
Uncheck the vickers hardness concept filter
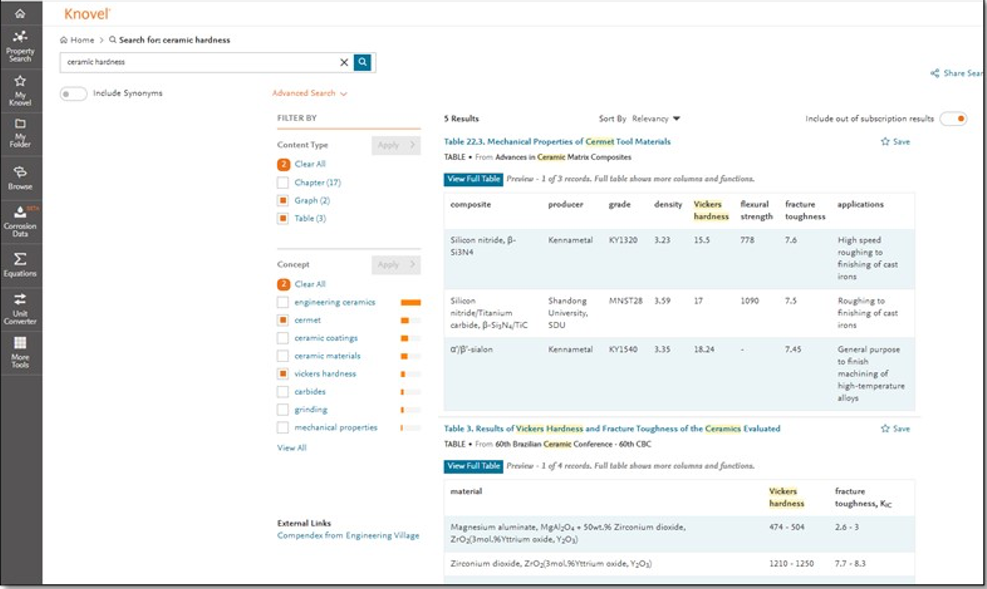284,374
